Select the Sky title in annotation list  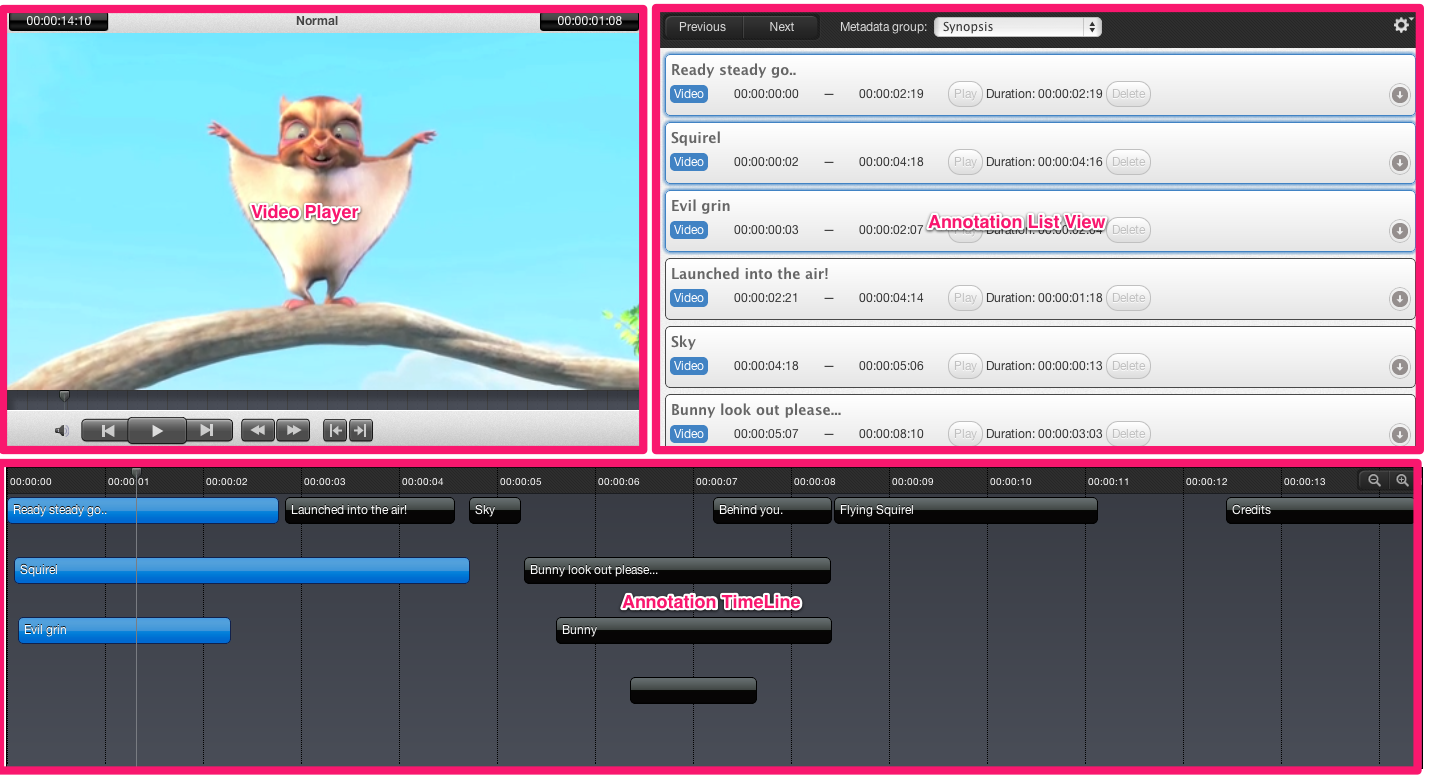pos(683,342)
